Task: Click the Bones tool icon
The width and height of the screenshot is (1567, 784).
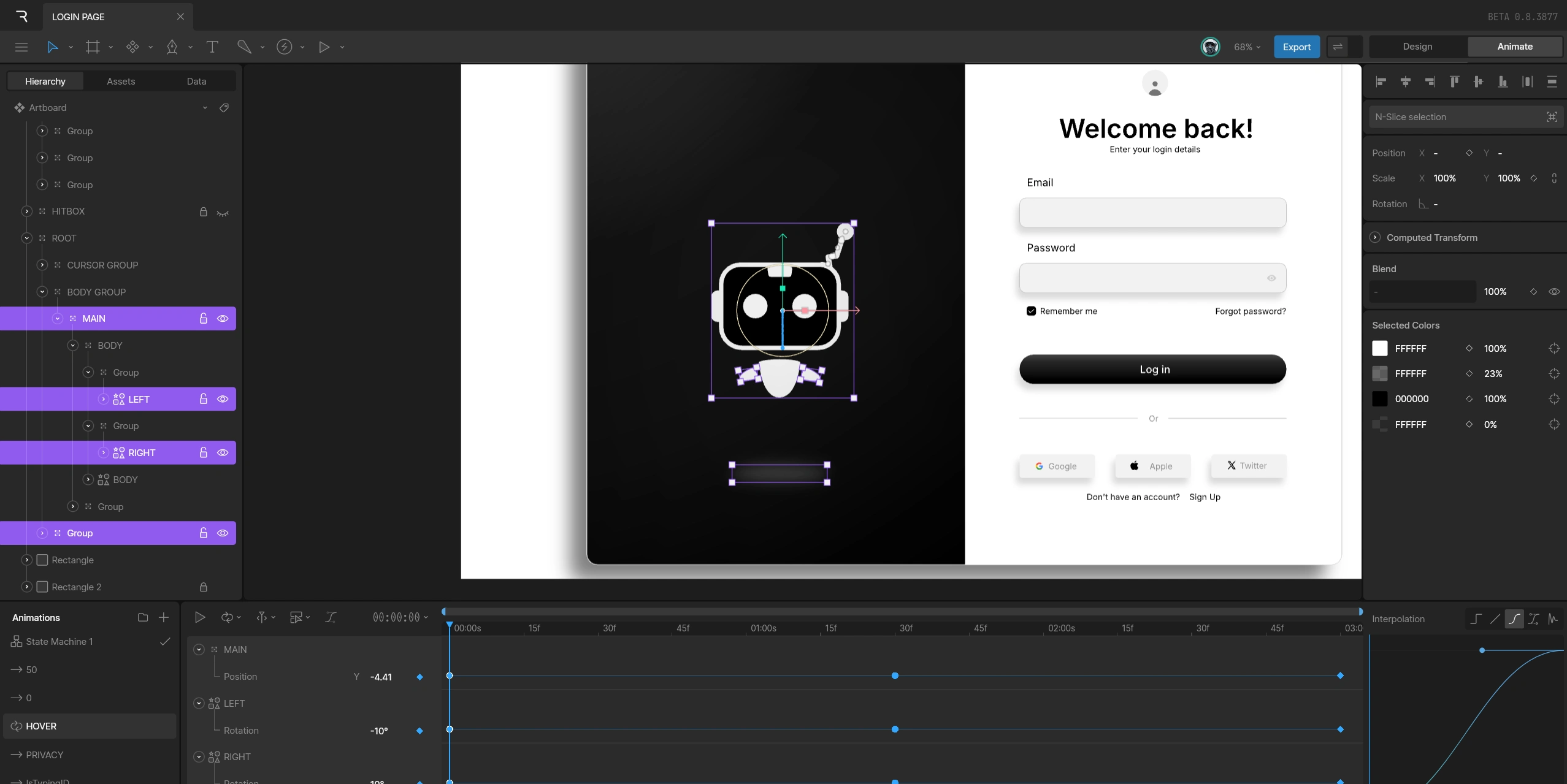Action: (244, 47)
